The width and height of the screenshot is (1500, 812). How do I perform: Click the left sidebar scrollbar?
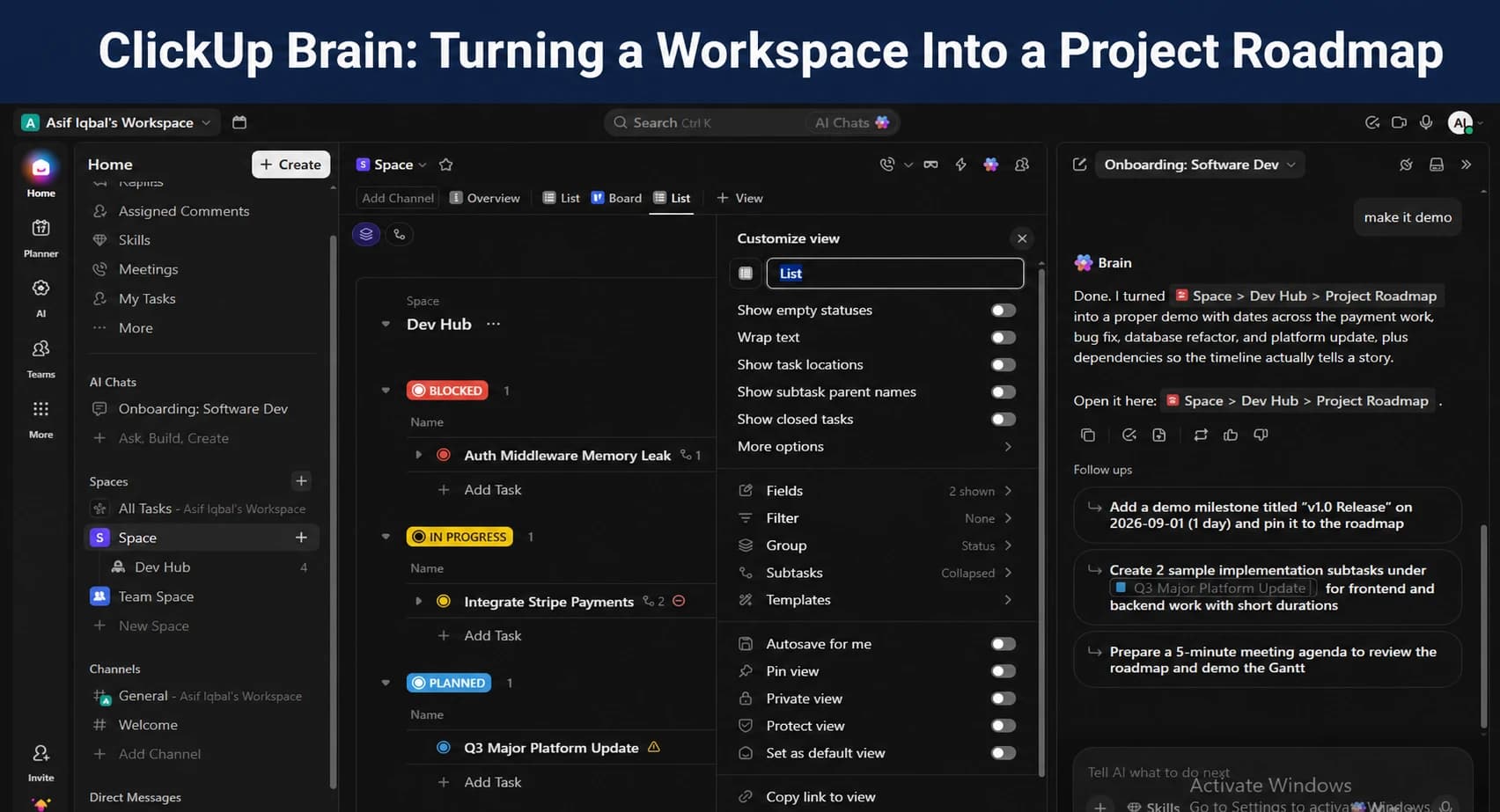(x=333, y=510)
